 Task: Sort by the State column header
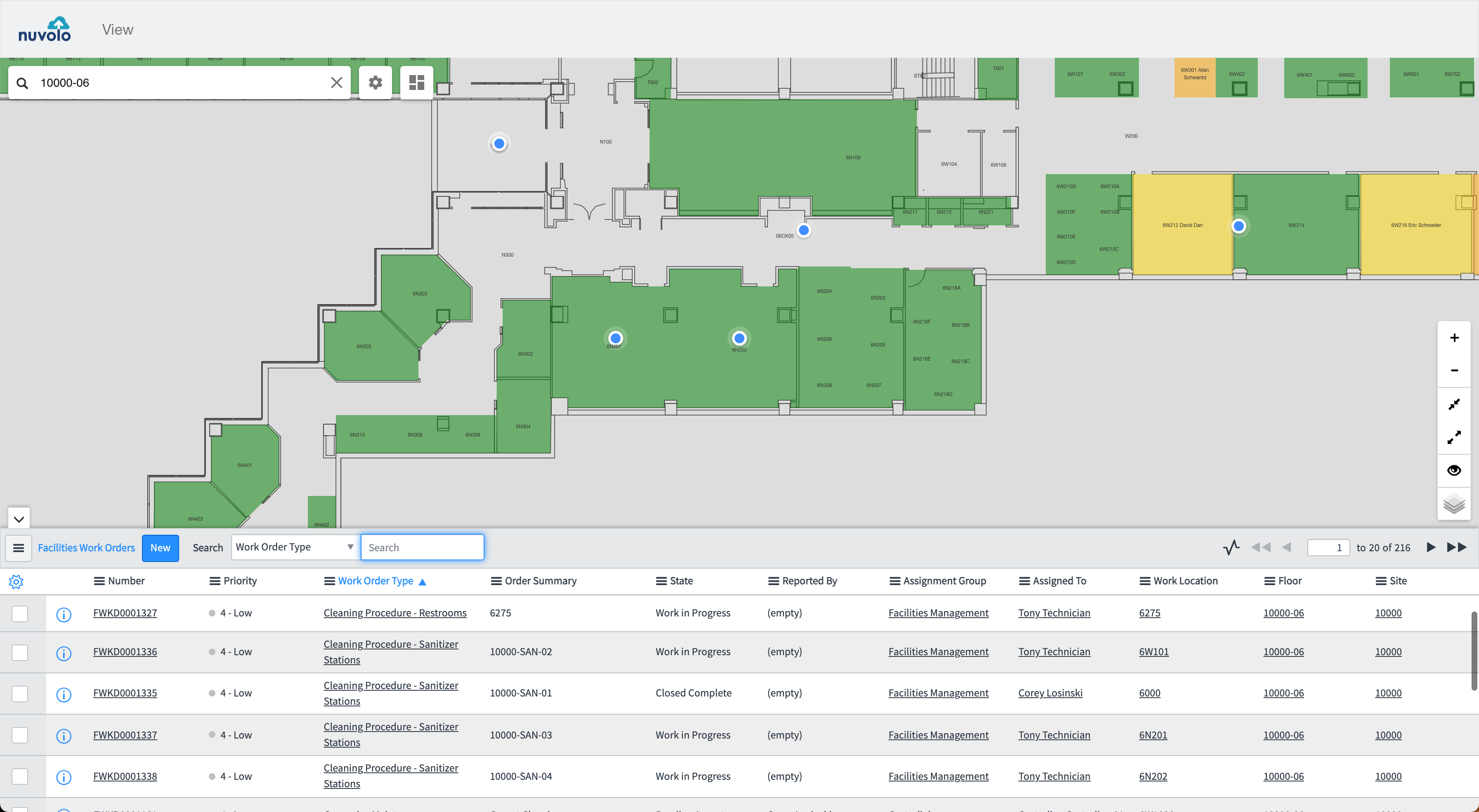click(x=681, y=581)
